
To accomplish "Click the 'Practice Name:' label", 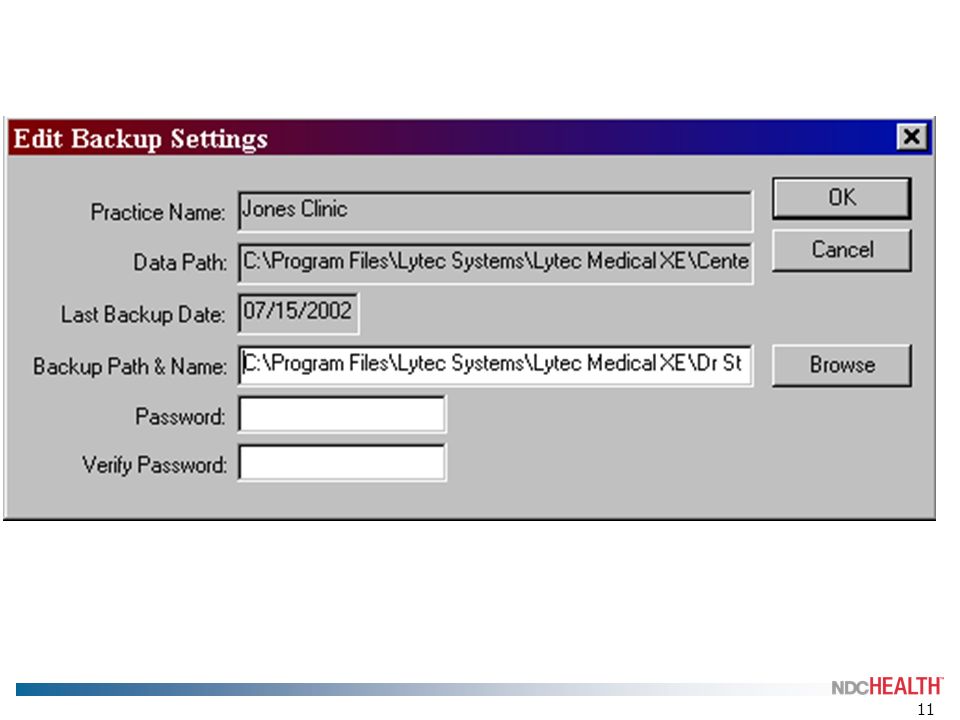I will coord(158,212).
